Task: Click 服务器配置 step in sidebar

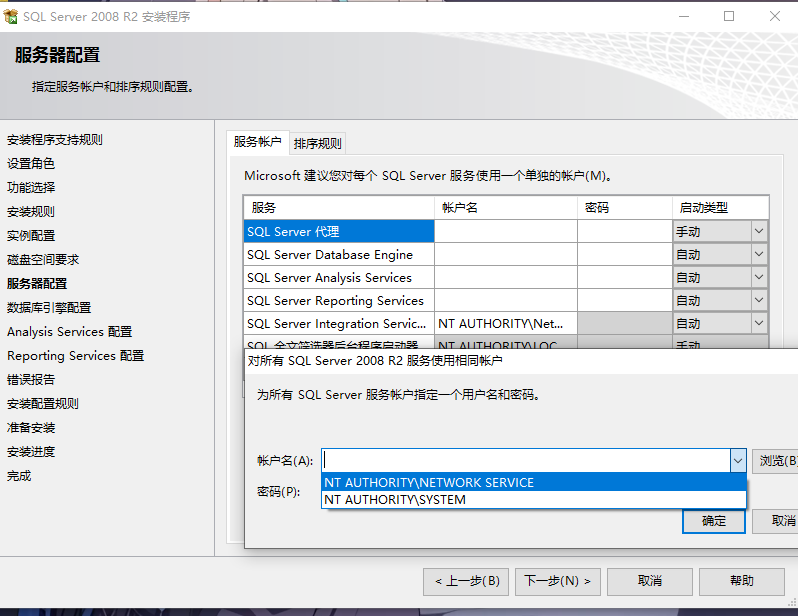Action: coord(37,284)
